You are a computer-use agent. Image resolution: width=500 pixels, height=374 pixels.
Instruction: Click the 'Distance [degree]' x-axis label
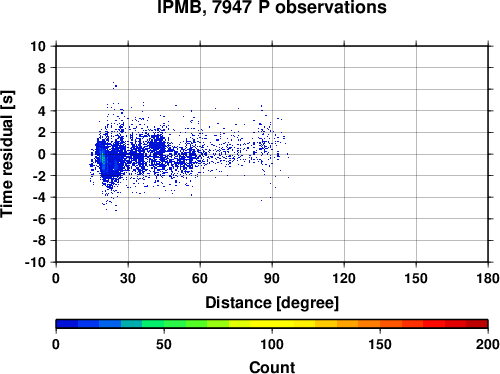click(x=272, y=303)
